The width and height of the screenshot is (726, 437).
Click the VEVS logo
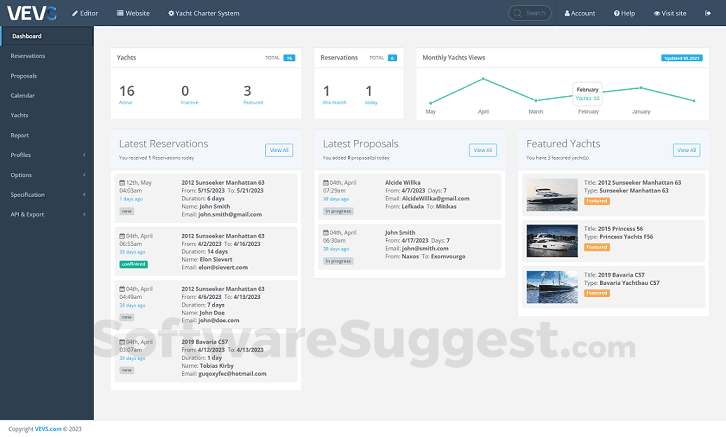click(31, 13)
